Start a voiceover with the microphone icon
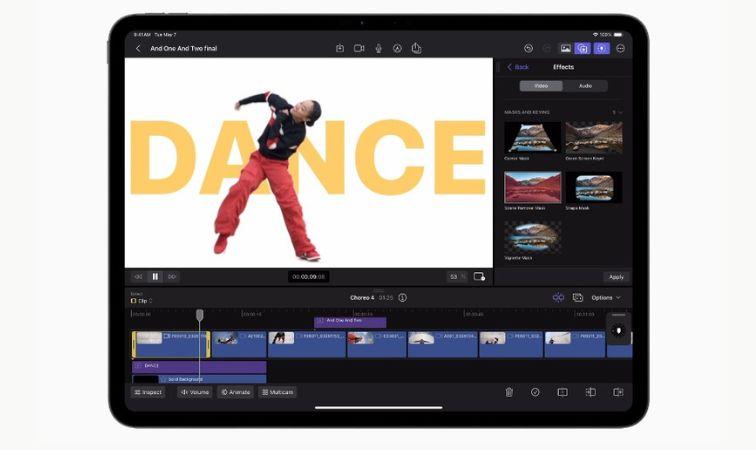Screen dimensions: 756x450 pyautogui.click(x=378, y=48)
